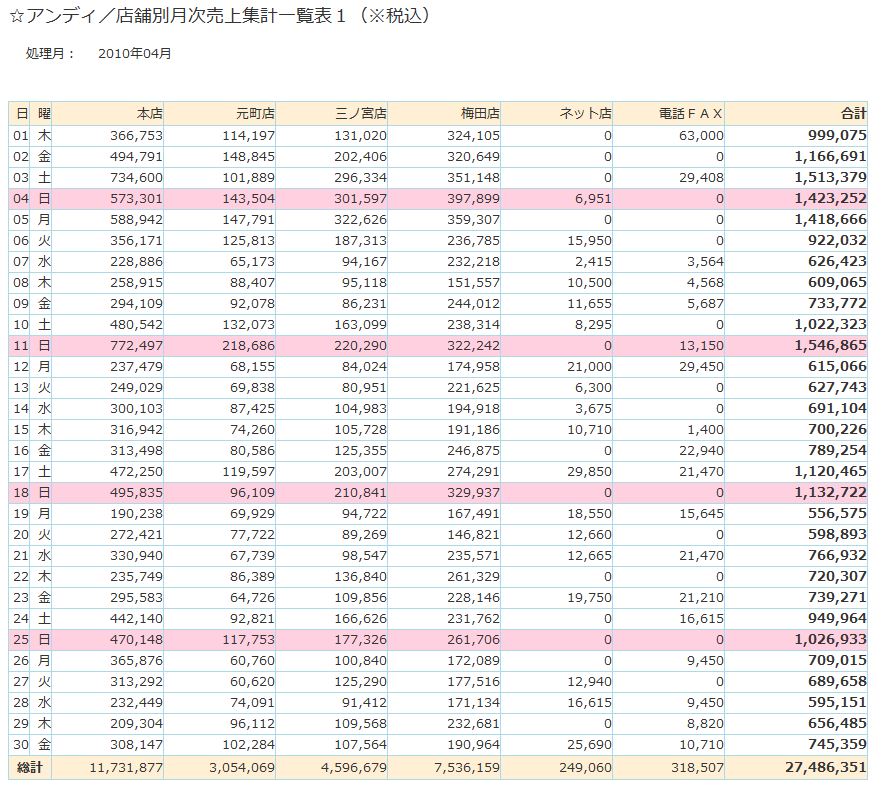Screen dimensions: 883x797
Task: Select the 梅田店 column header
Action: (x=485, y=113)
